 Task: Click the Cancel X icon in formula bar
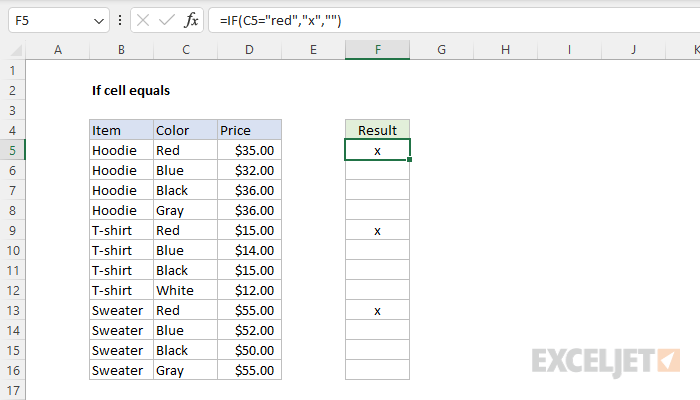point(143,21)
